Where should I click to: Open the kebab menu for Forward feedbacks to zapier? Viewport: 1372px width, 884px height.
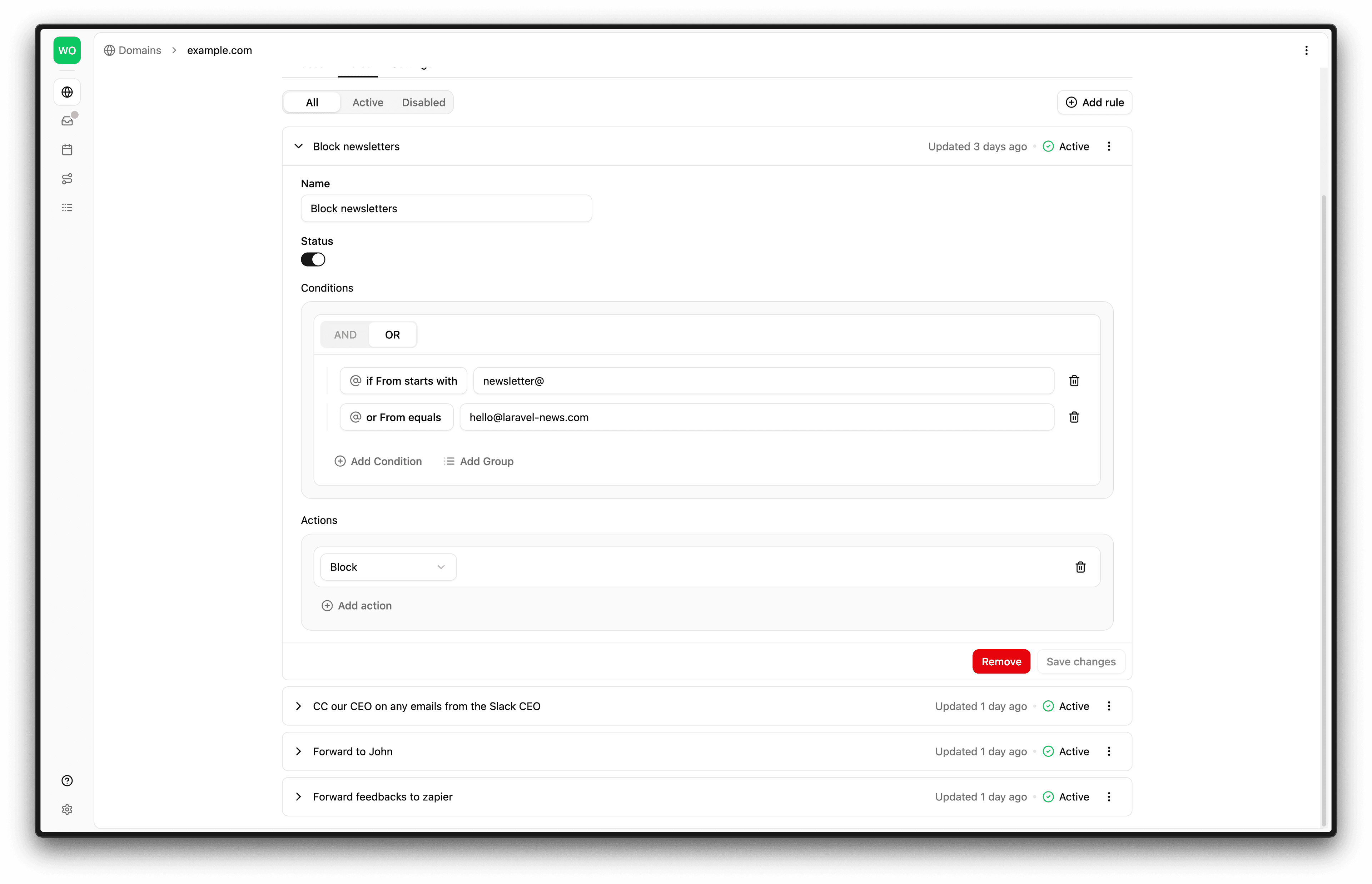(x=1109, y=797)
